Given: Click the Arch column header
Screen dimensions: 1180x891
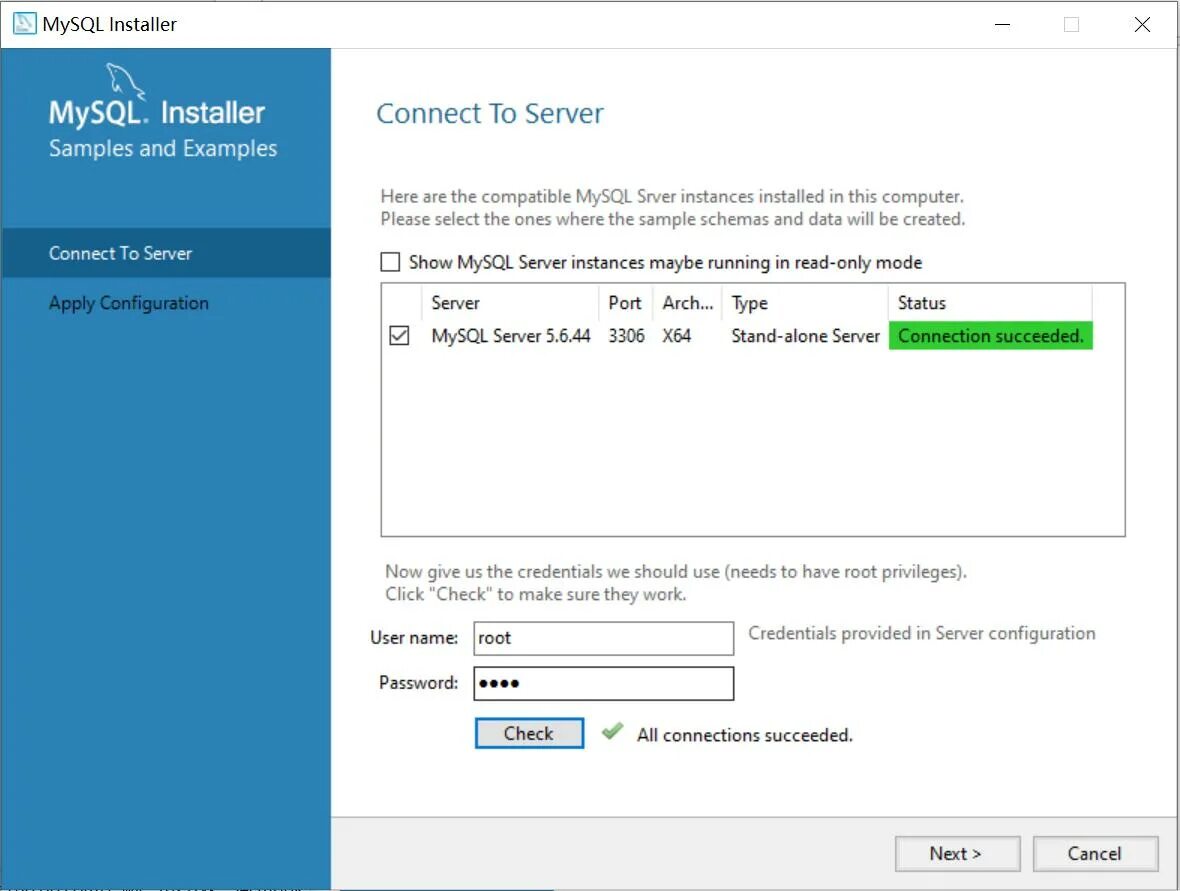Looking at the screenshot, I should point(685,303).
